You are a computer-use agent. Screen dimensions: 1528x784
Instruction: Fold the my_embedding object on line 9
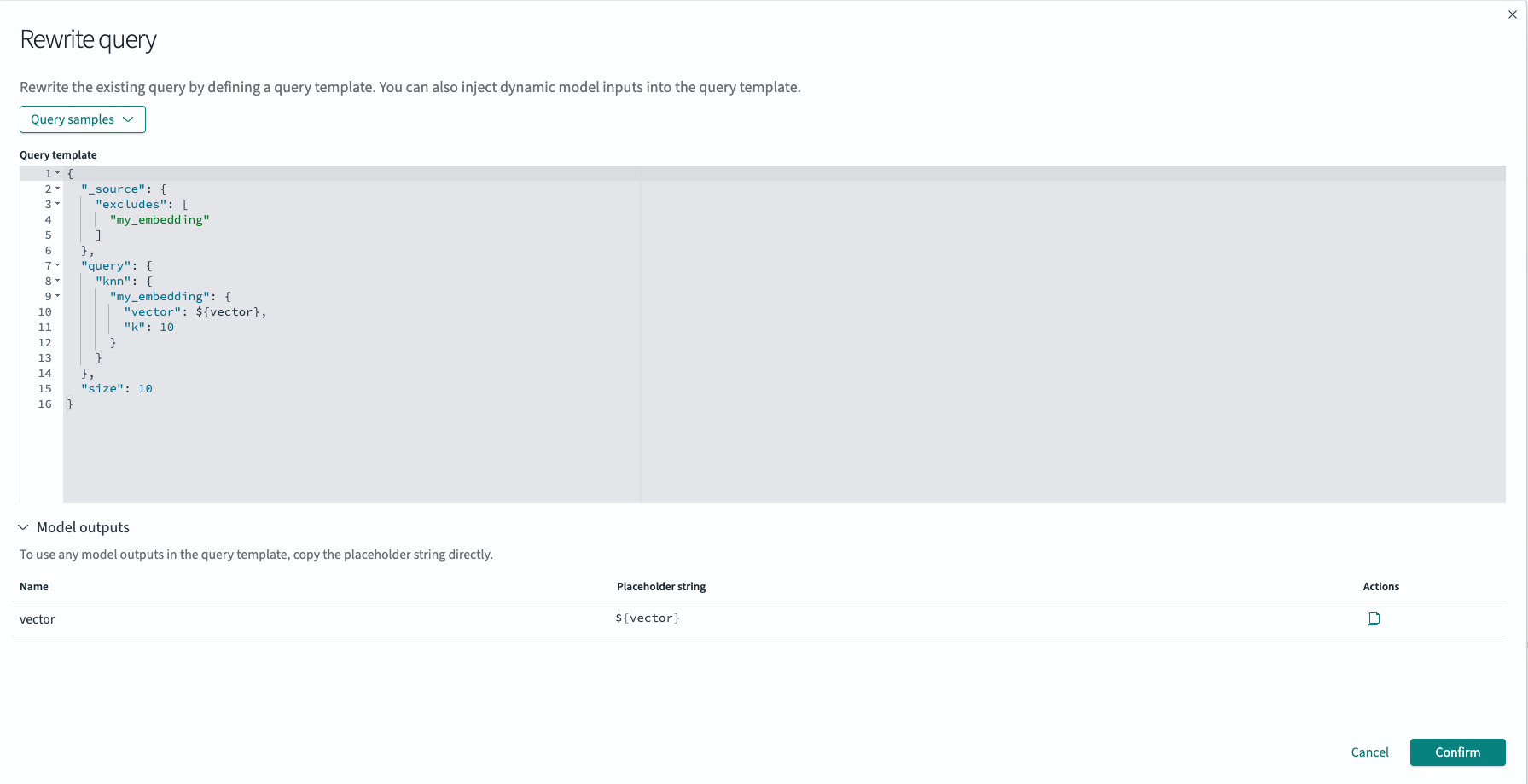(x=58, y=295)
